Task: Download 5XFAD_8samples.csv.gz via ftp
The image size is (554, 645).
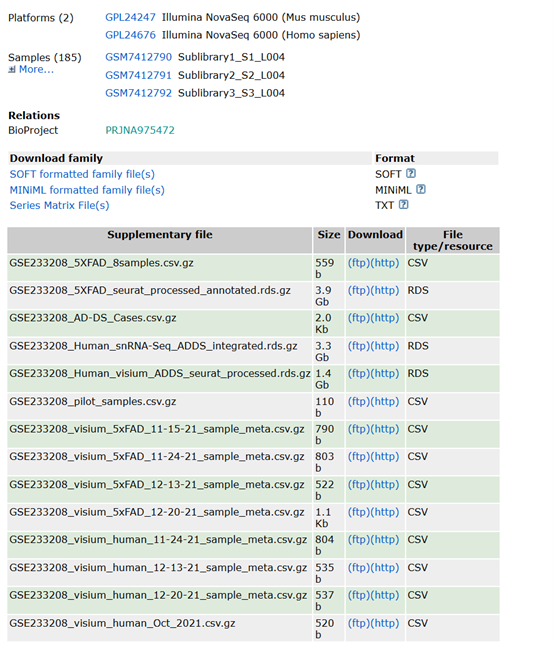Action: click(359, 263)
